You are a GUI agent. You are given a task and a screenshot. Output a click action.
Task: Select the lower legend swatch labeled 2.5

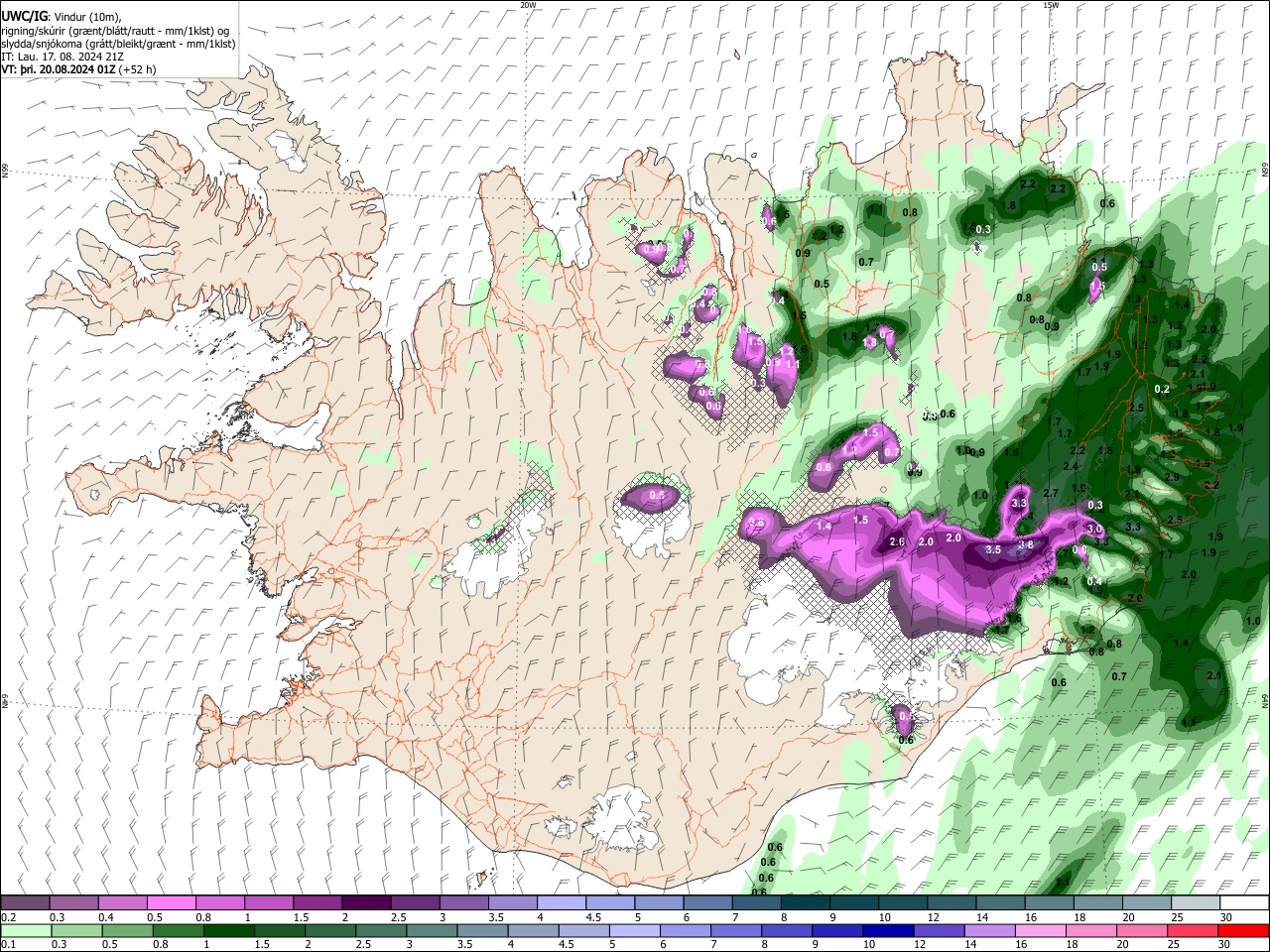(380, 931)
